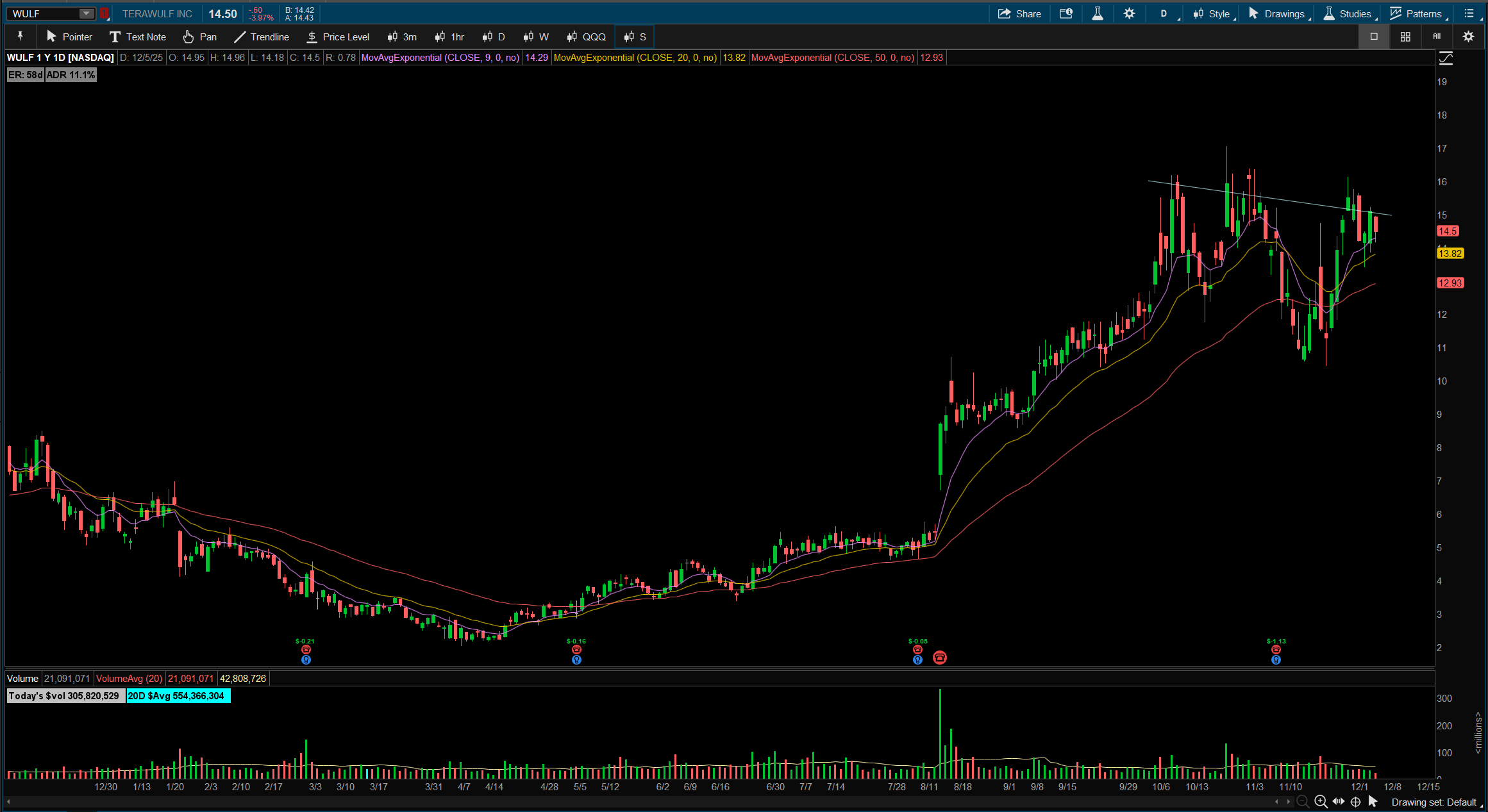Click the Share button

point(1019,13)
